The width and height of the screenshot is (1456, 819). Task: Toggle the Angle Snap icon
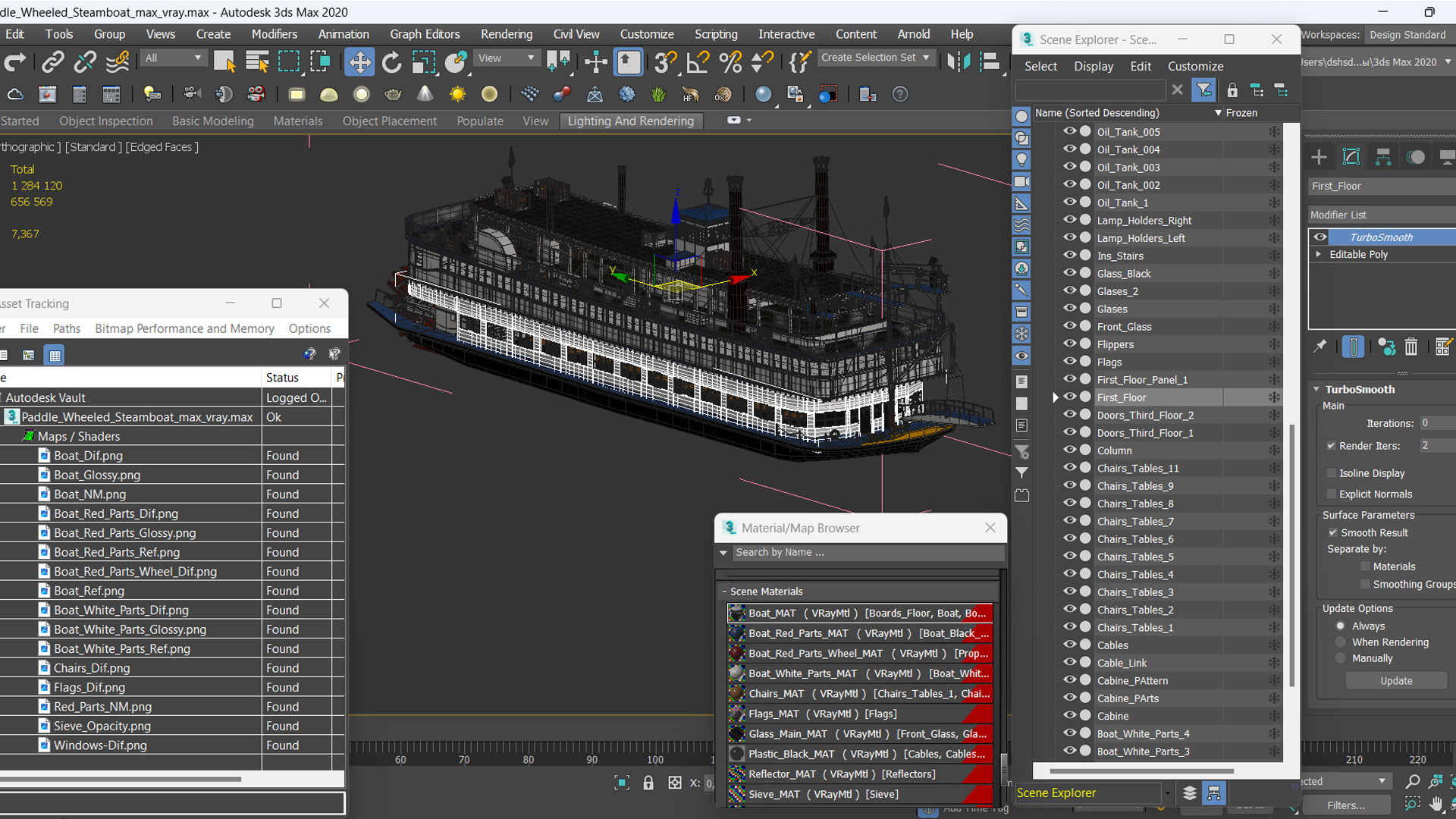click(697, 61)
